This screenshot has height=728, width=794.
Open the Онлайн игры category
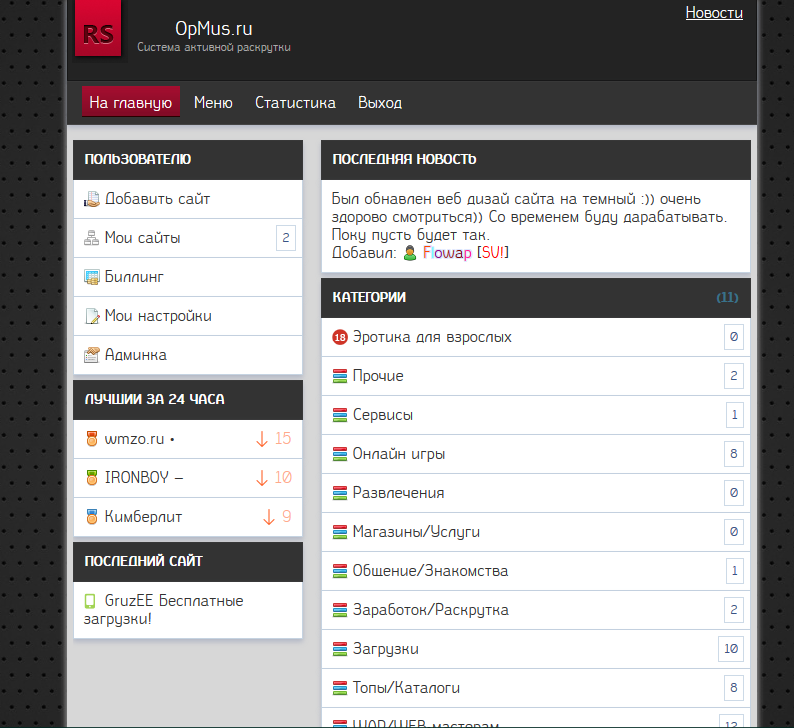[399, 454]
